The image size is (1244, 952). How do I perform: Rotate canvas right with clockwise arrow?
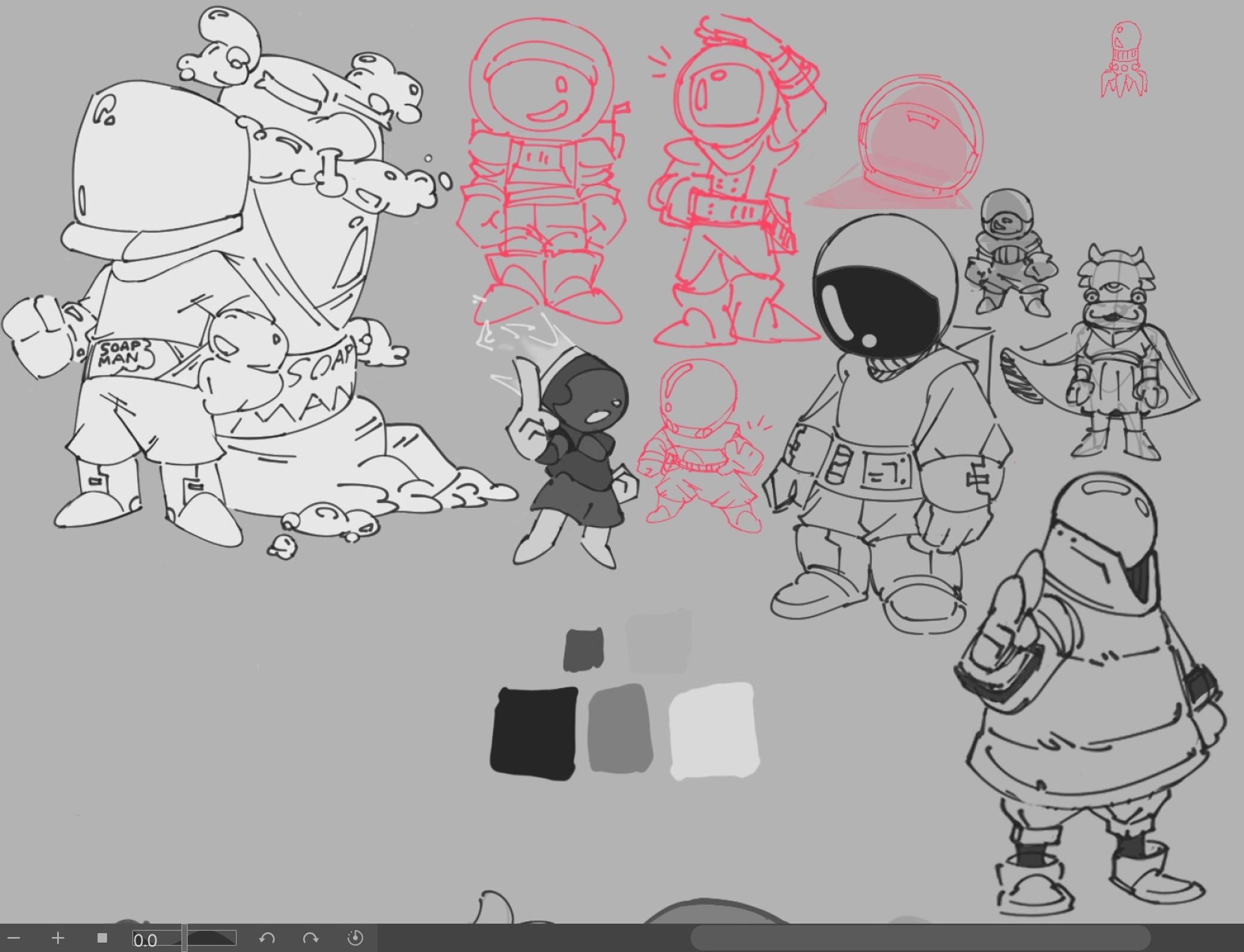point(310,938)
